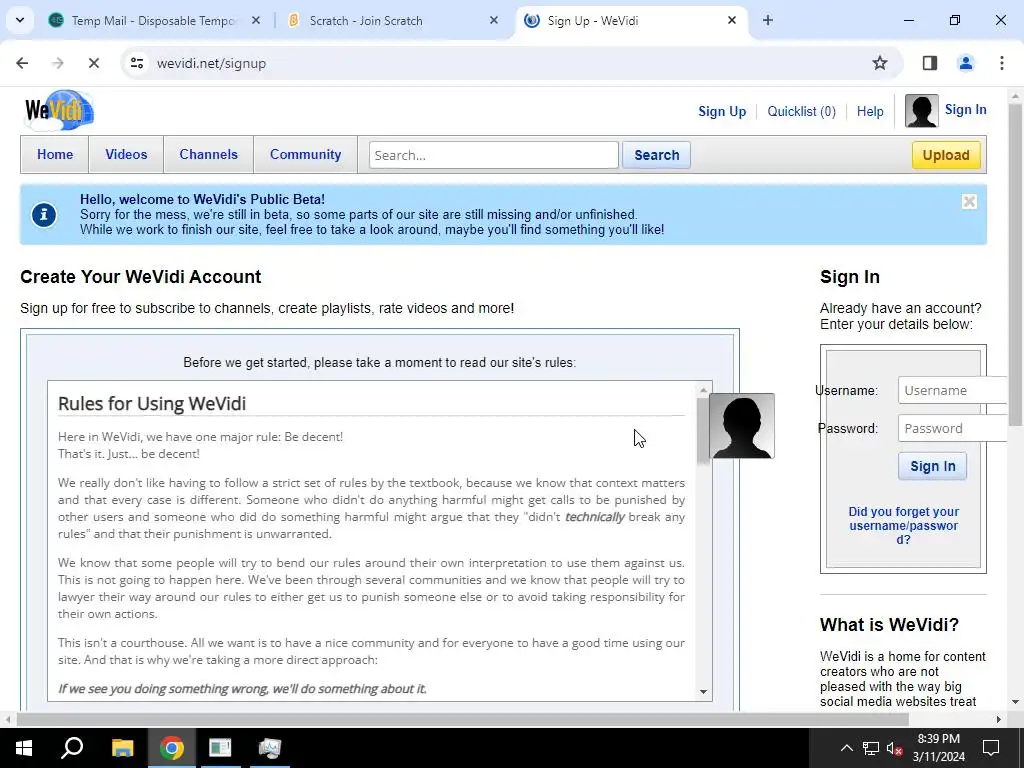Screen dimensions: 1024x768
Task: Click the muted volume tray icon
Action: 894,748
